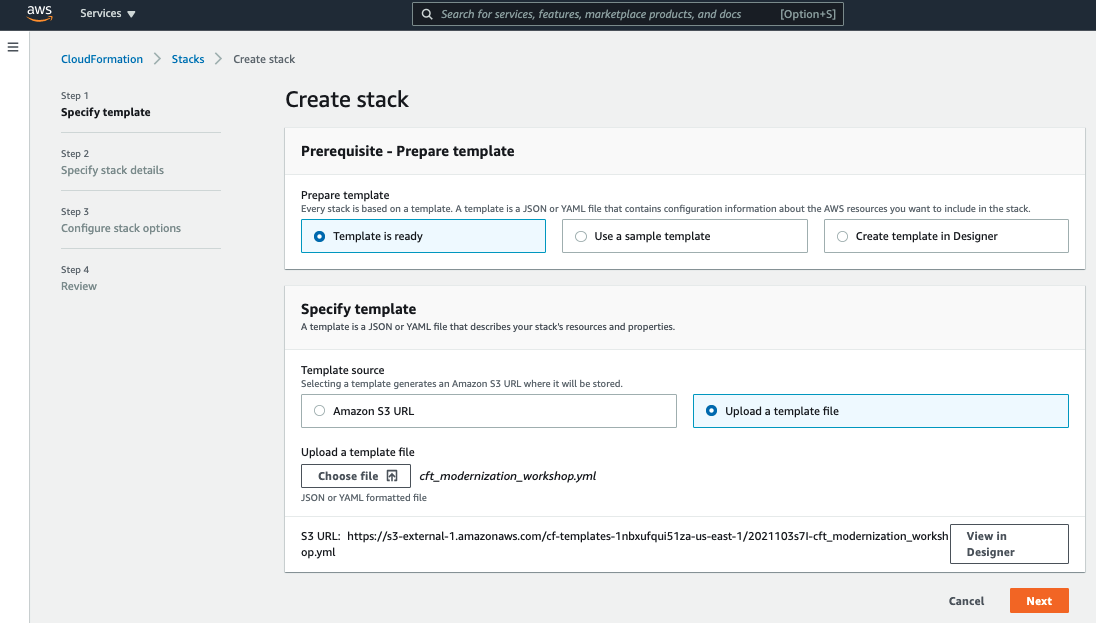The image size is (1096, 623).
Task: Click the S3 URL text value
Action: click(624, 544)
